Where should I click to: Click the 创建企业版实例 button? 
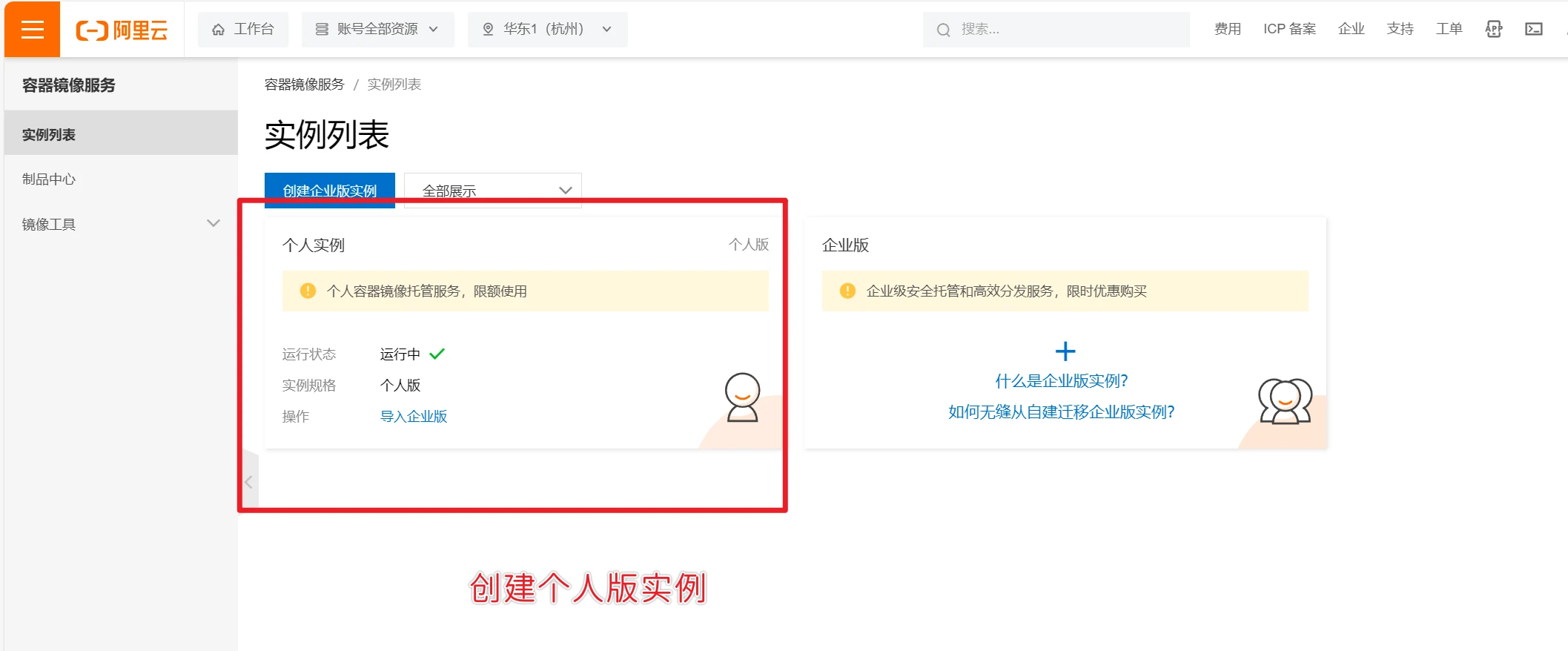pos(329,191)
